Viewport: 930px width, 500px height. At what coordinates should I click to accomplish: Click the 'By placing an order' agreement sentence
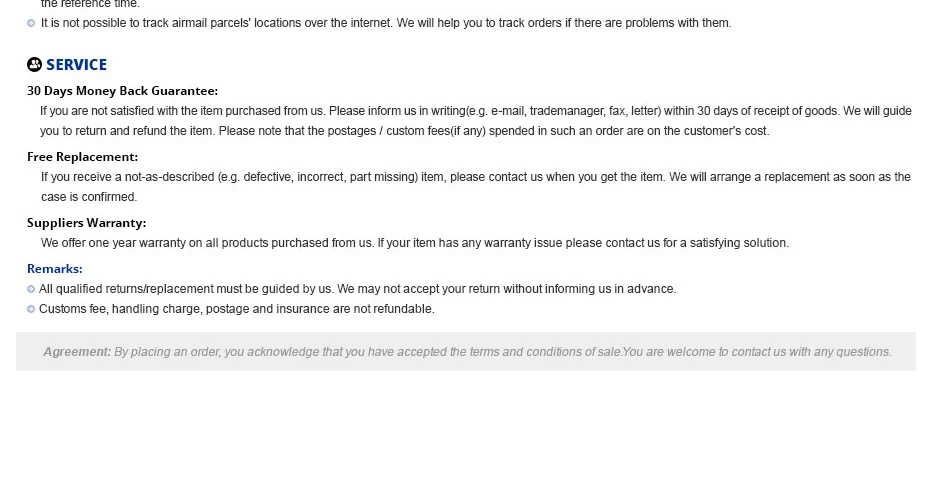[x=368, y=352]
